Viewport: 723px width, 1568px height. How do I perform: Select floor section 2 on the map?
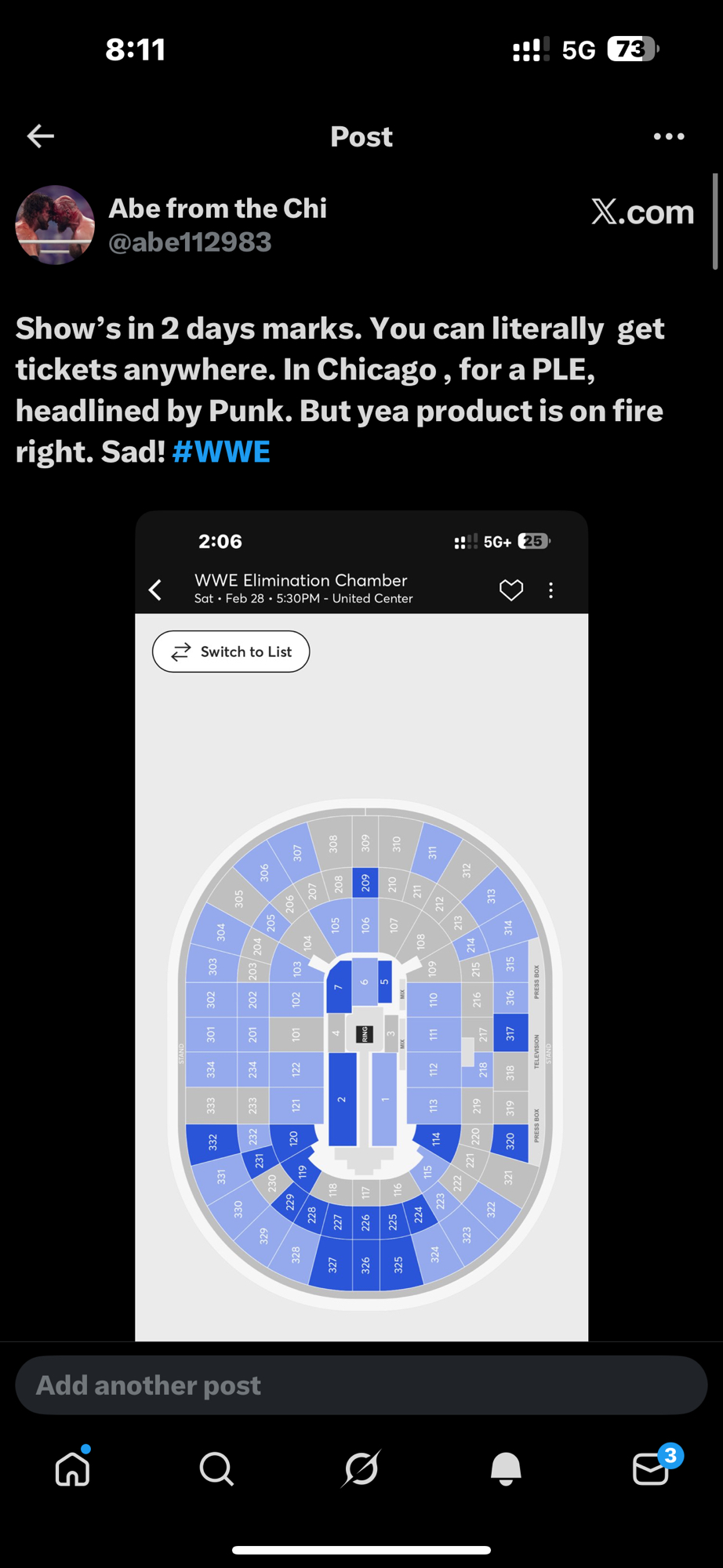342,1099
